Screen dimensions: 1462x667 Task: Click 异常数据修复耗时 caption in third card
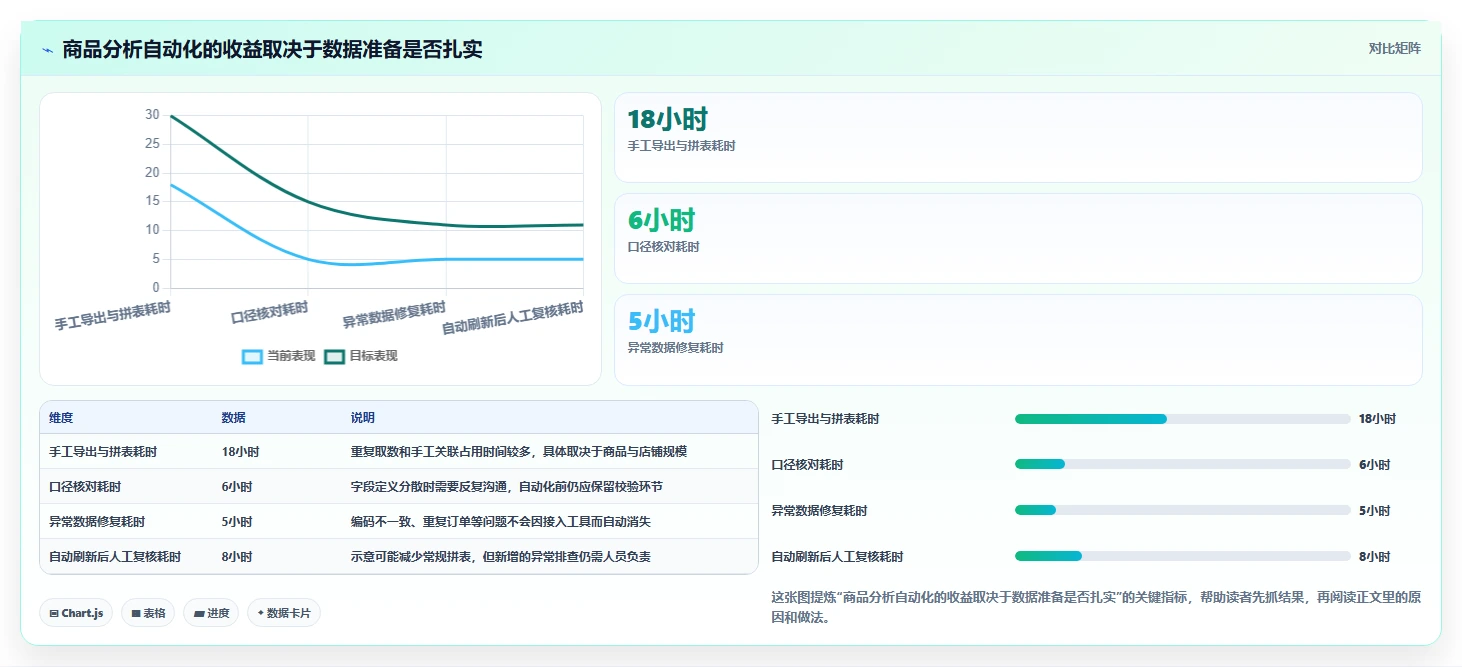tap(675, 348)
